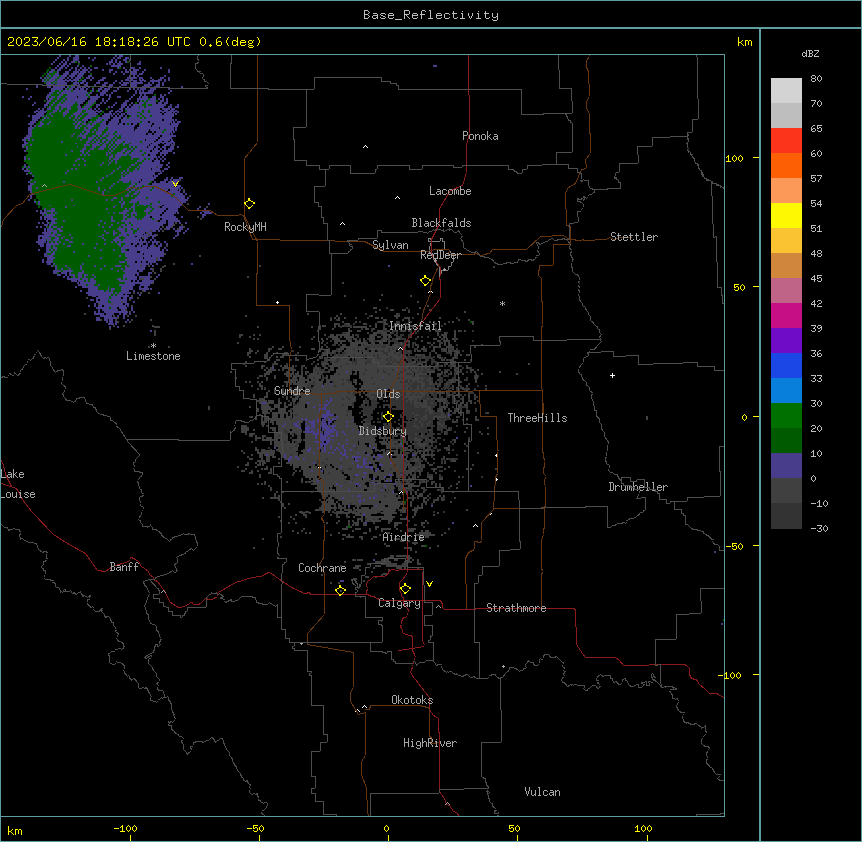
Task: Click the RedDeer city label
Action: [440, 255]
